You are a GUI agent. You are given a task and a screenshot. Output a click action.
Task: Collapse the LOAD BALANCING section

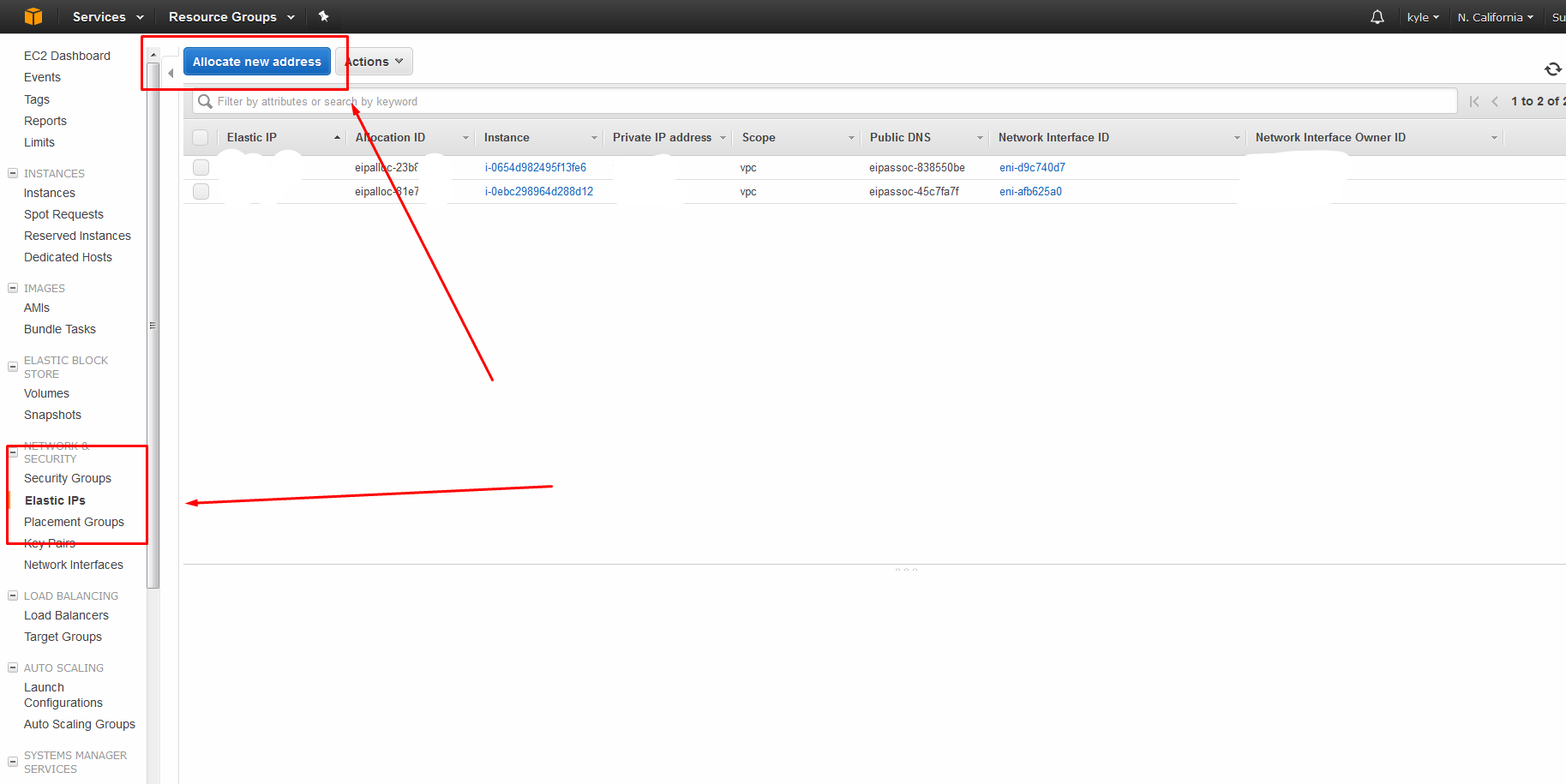(13, 595)
